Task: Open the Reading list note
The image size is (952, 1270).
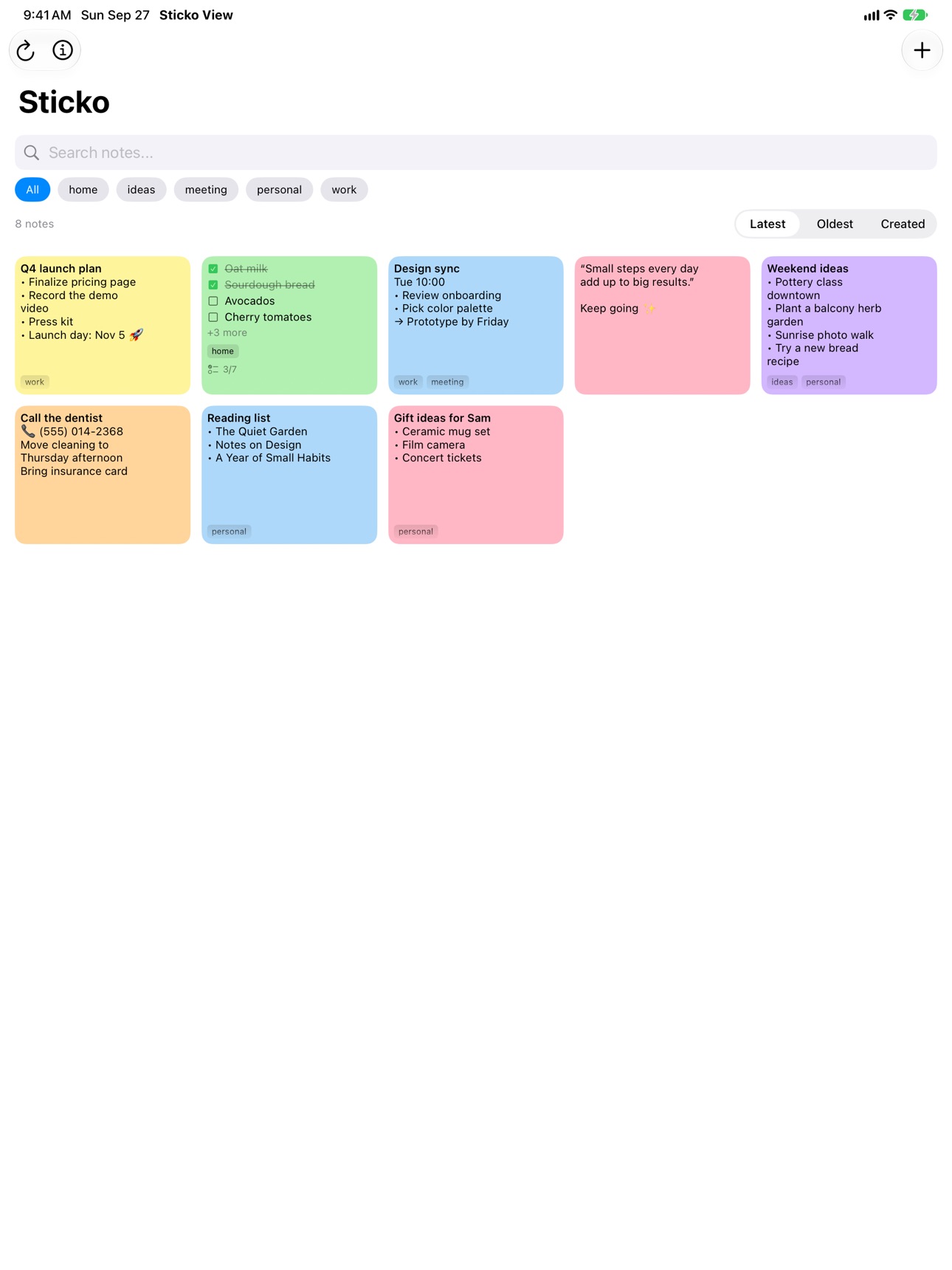Action: [289, 475]
